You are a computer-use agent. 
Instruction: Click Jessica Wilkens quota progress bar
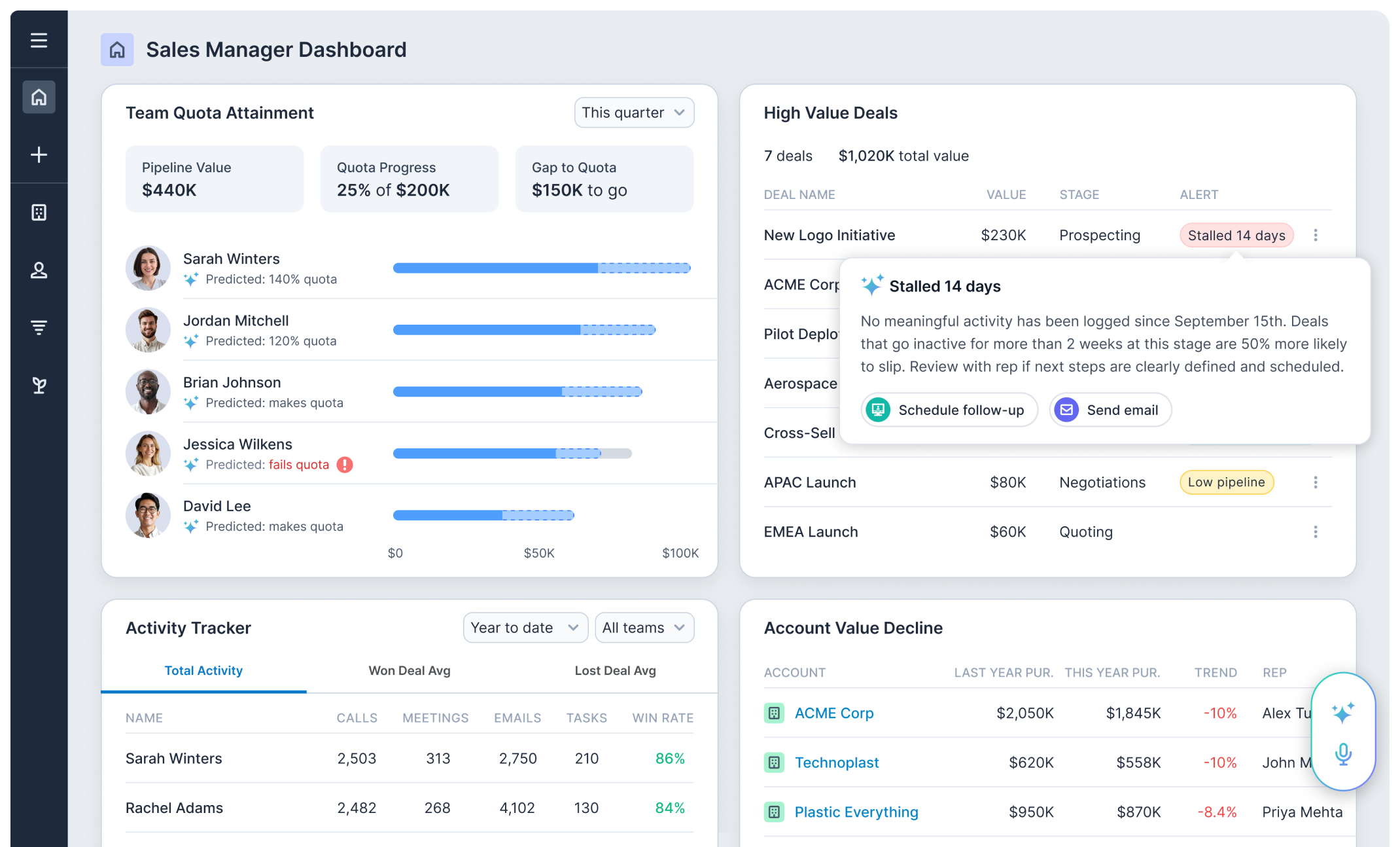512,453
